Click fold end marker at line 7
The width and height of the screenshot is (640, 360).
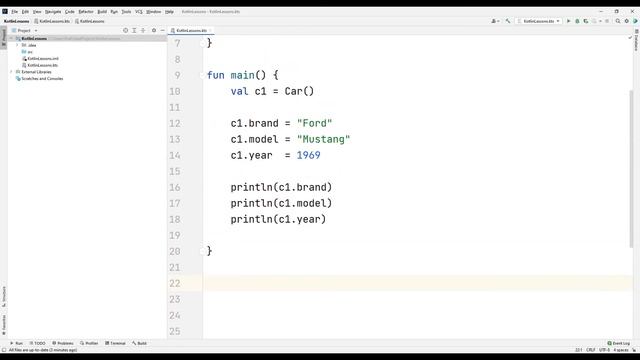[x=202, y=43]
